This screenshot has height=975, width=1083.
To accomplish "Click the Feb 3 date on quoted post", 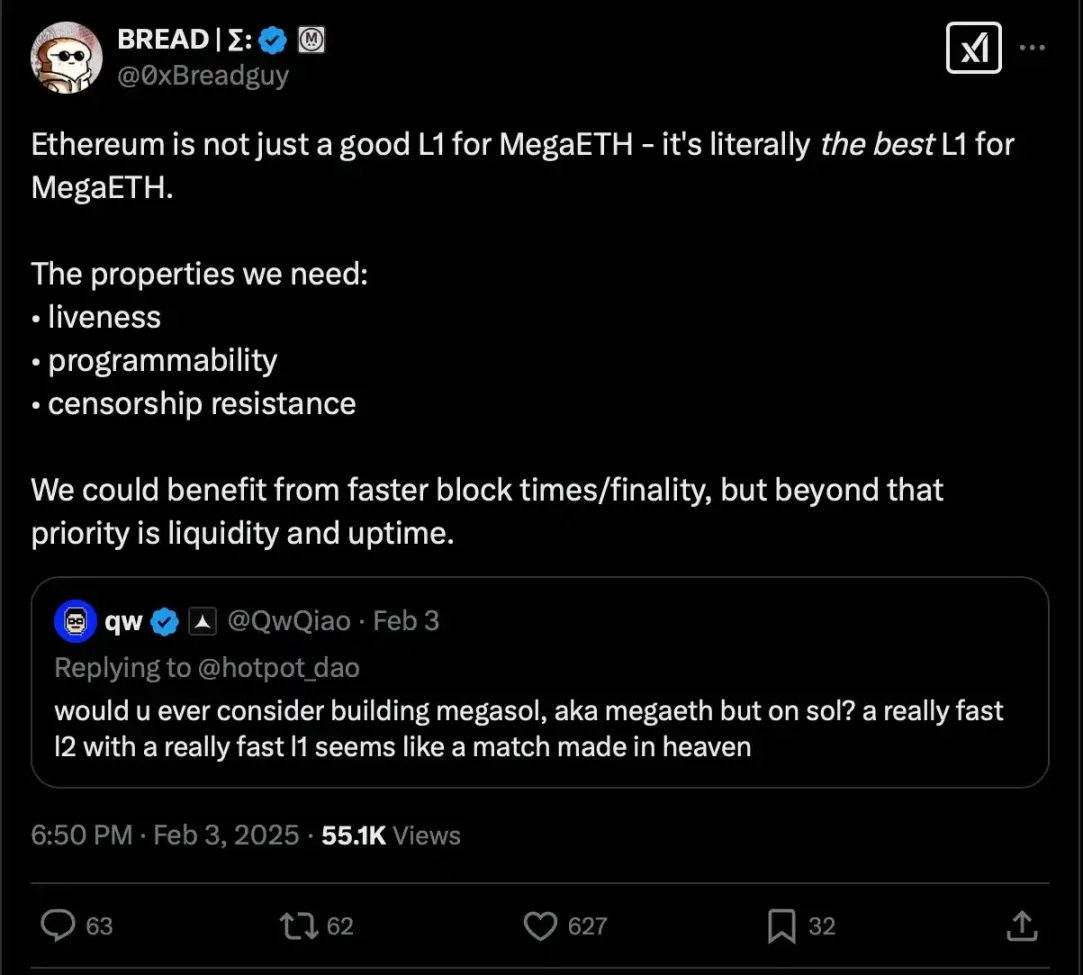I will [406, 622].
